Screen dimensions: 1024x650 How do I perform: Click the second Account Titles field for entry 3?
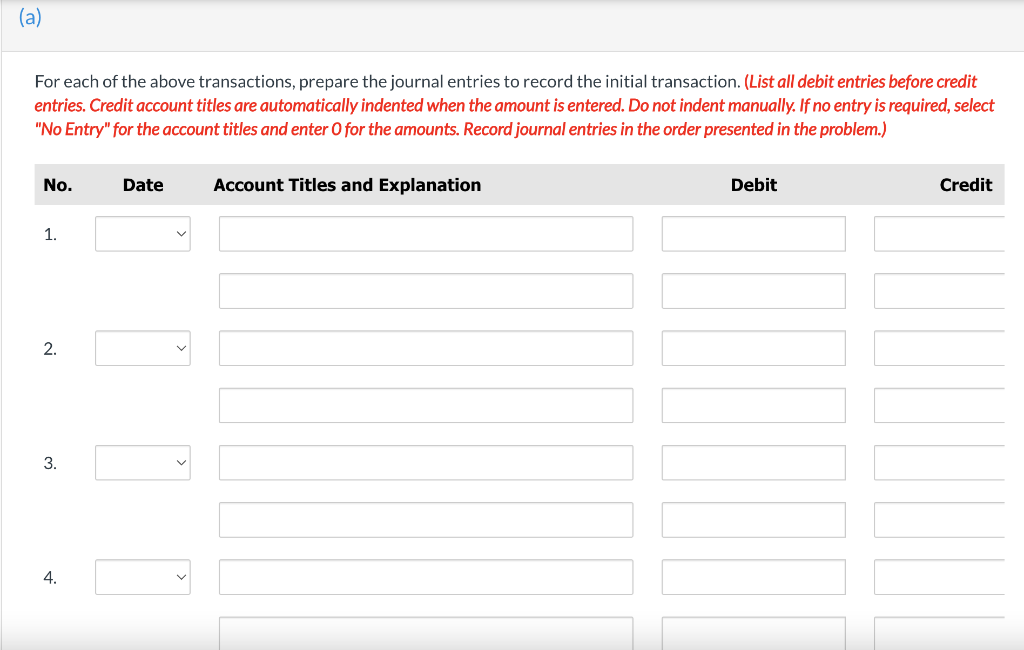pyautogui.click(x=425, y=519)
